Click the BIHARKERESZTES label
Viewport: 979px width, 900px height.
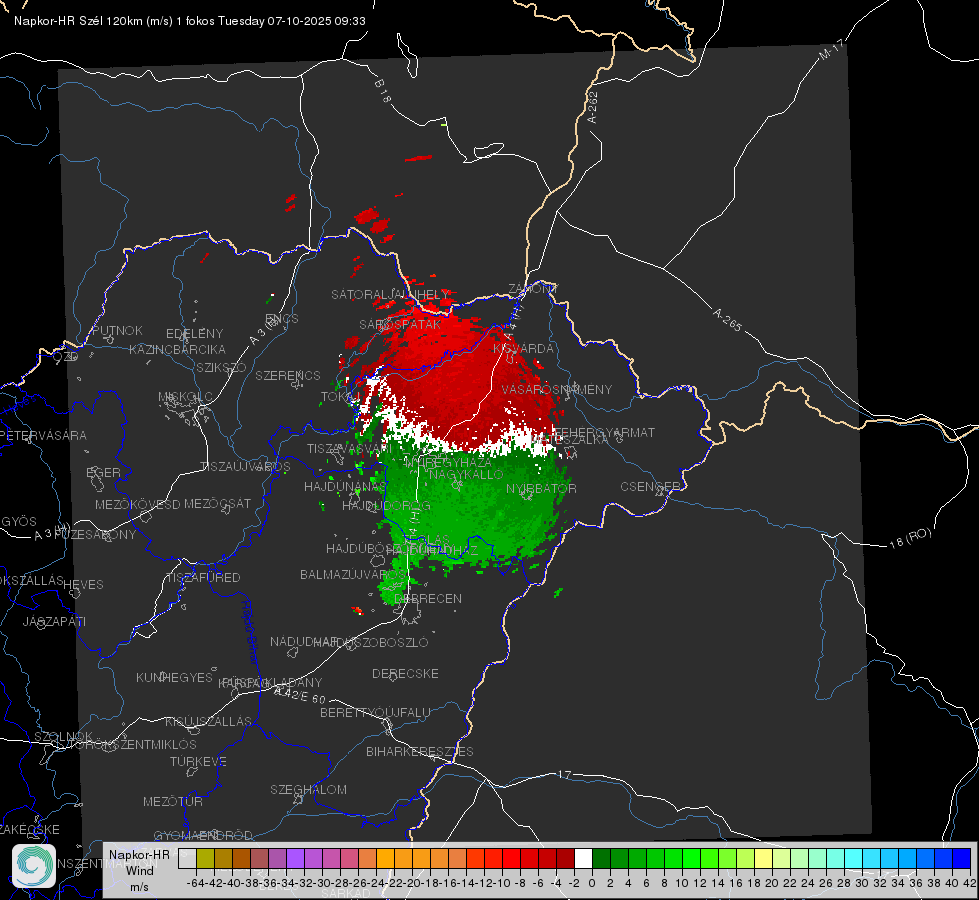click(x=420, y=751)
